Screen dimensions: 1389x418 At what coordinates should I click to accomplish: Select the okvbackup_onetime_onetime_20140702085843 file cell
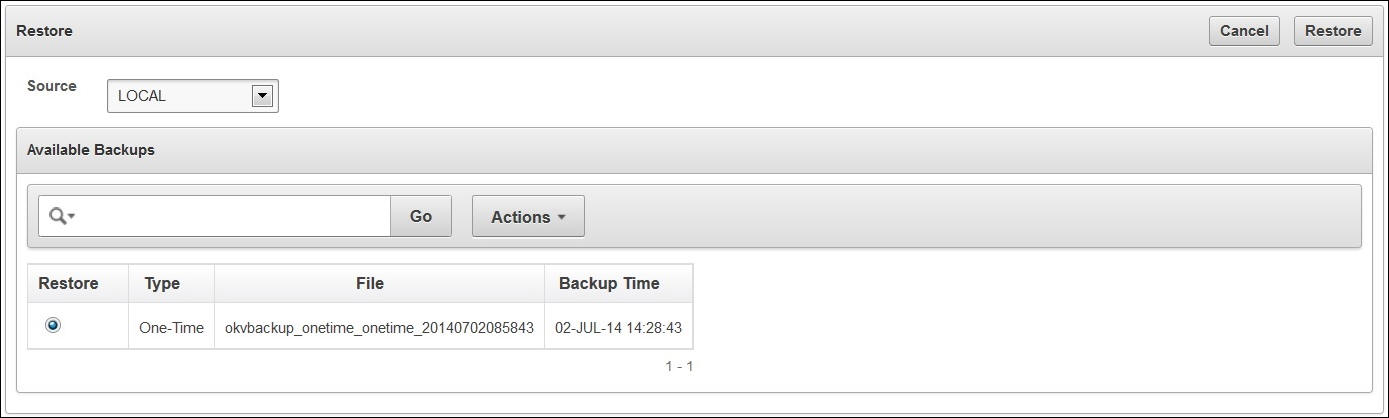pos(380,327)
